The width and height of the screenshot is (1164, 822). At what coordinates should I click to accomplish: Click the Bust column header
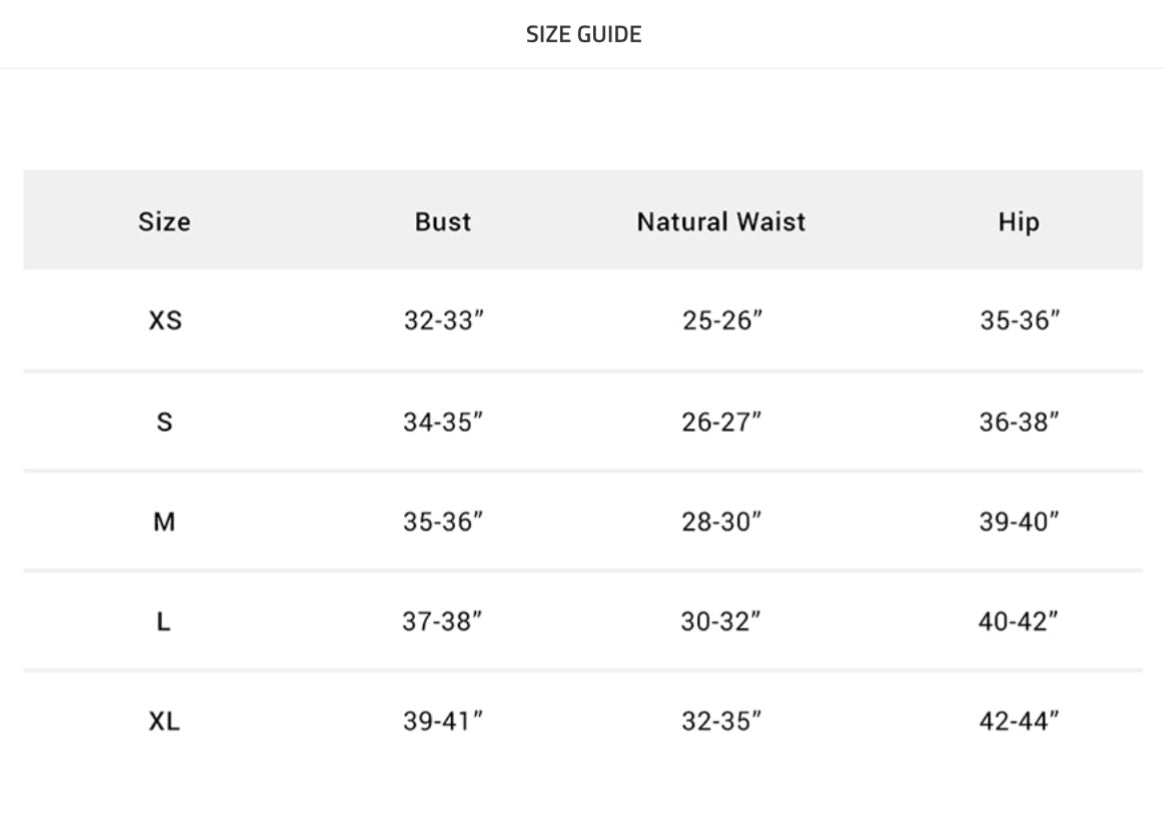coord(443,221)
